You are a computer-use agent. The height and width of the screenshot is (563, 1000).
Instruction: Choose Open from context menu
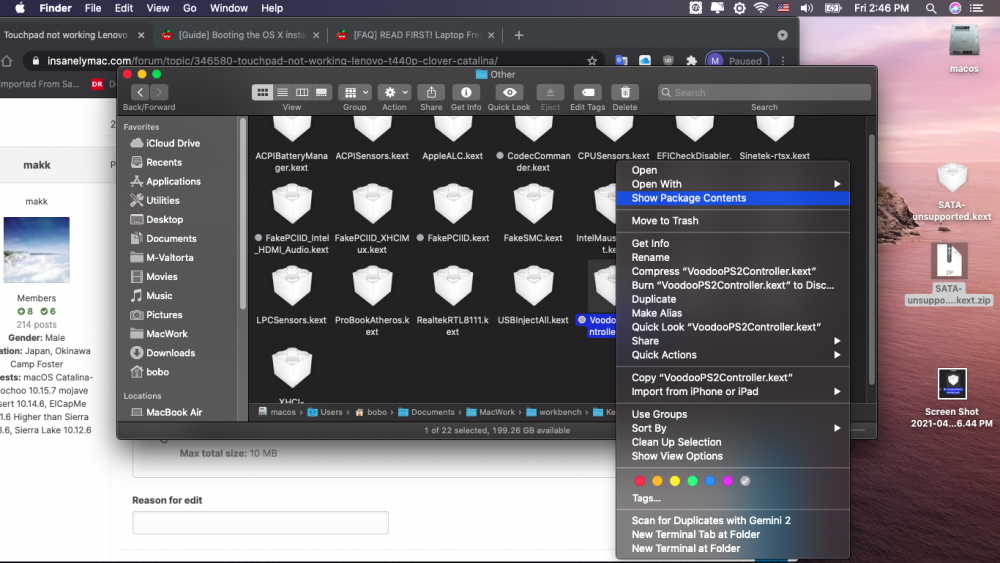pos(733,170)
